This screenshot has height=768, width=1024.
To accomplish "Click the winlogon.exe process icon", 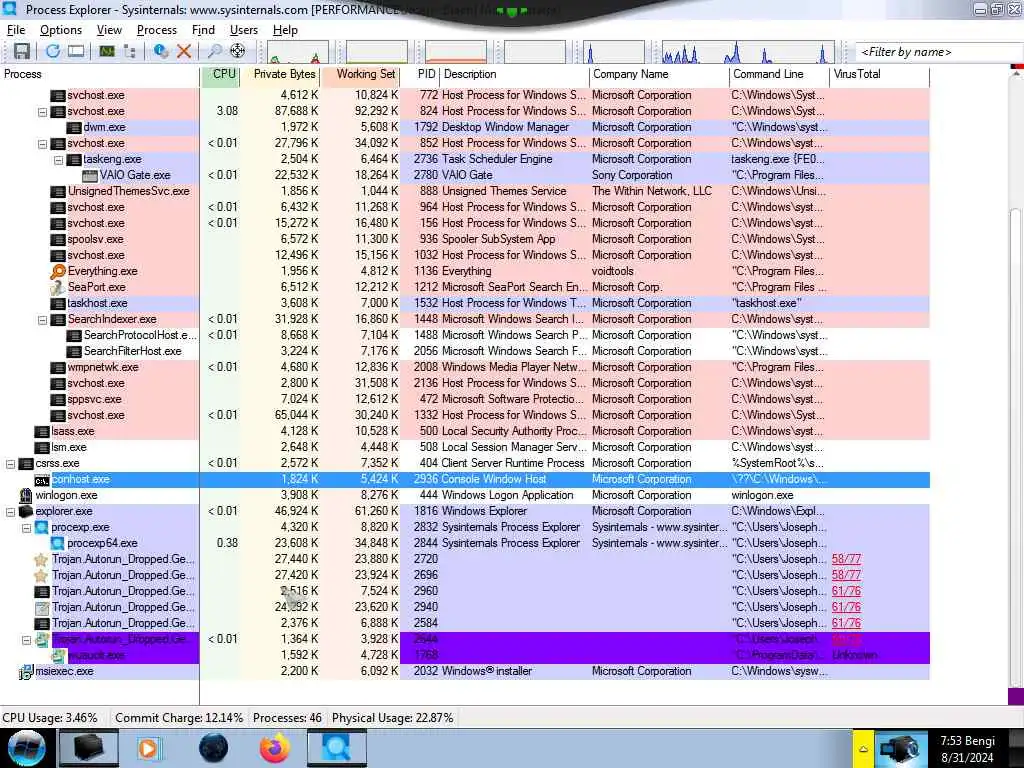I will (x=26, y=496).
